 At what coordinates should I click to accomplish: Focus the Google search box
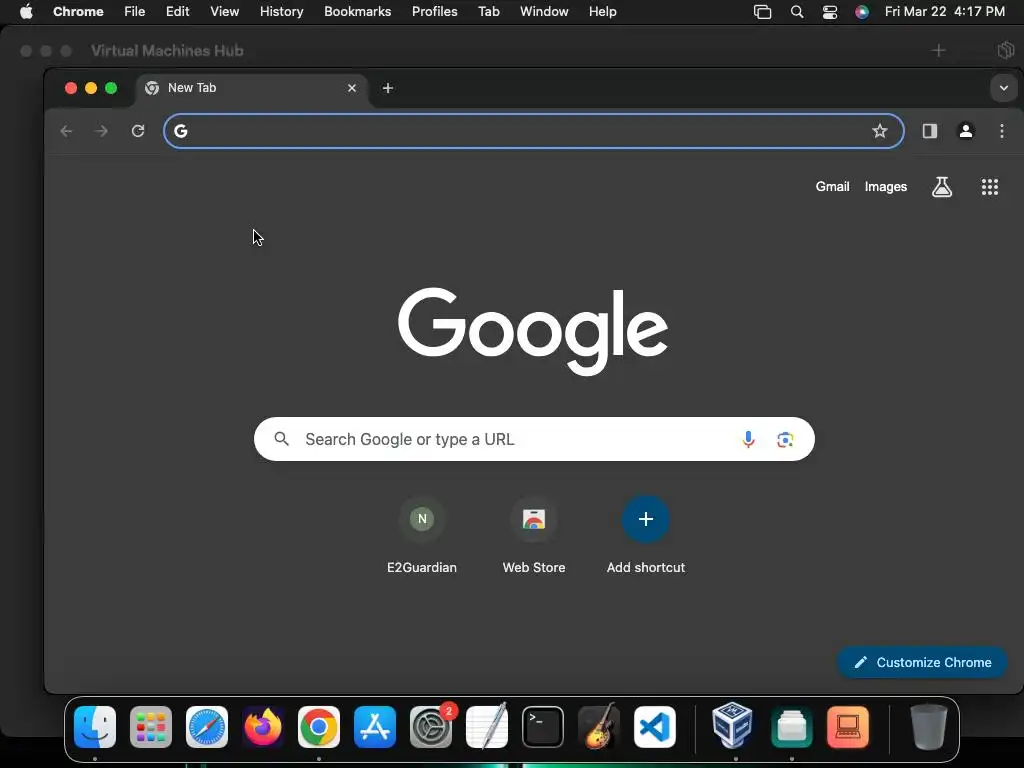pos(534,439)
